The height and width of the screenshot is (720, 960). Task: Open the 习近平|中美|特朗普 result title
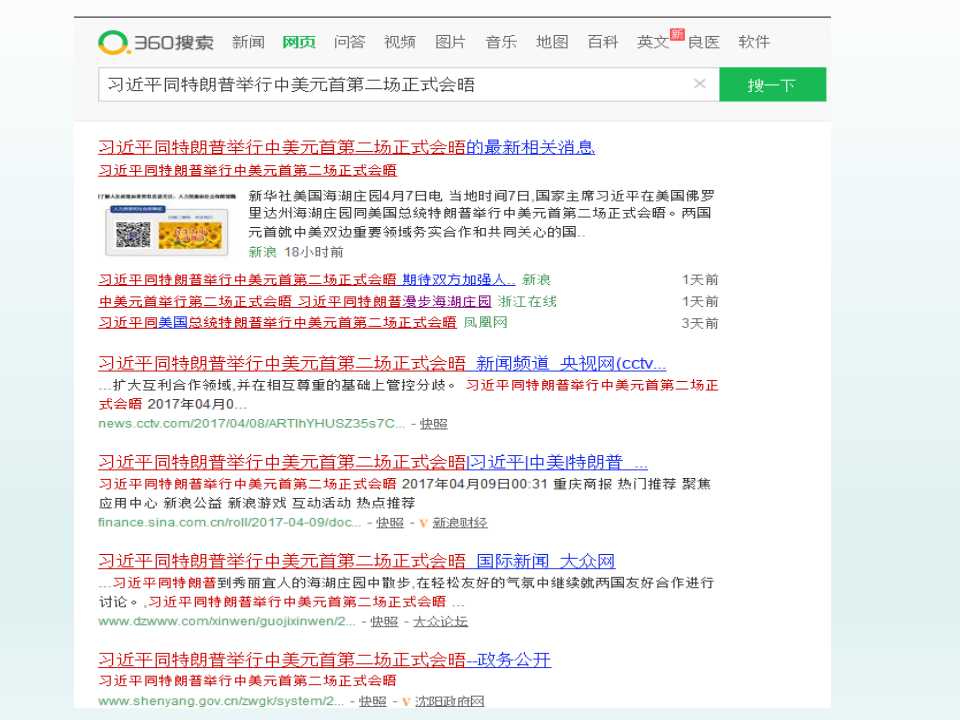pos(373,462)
